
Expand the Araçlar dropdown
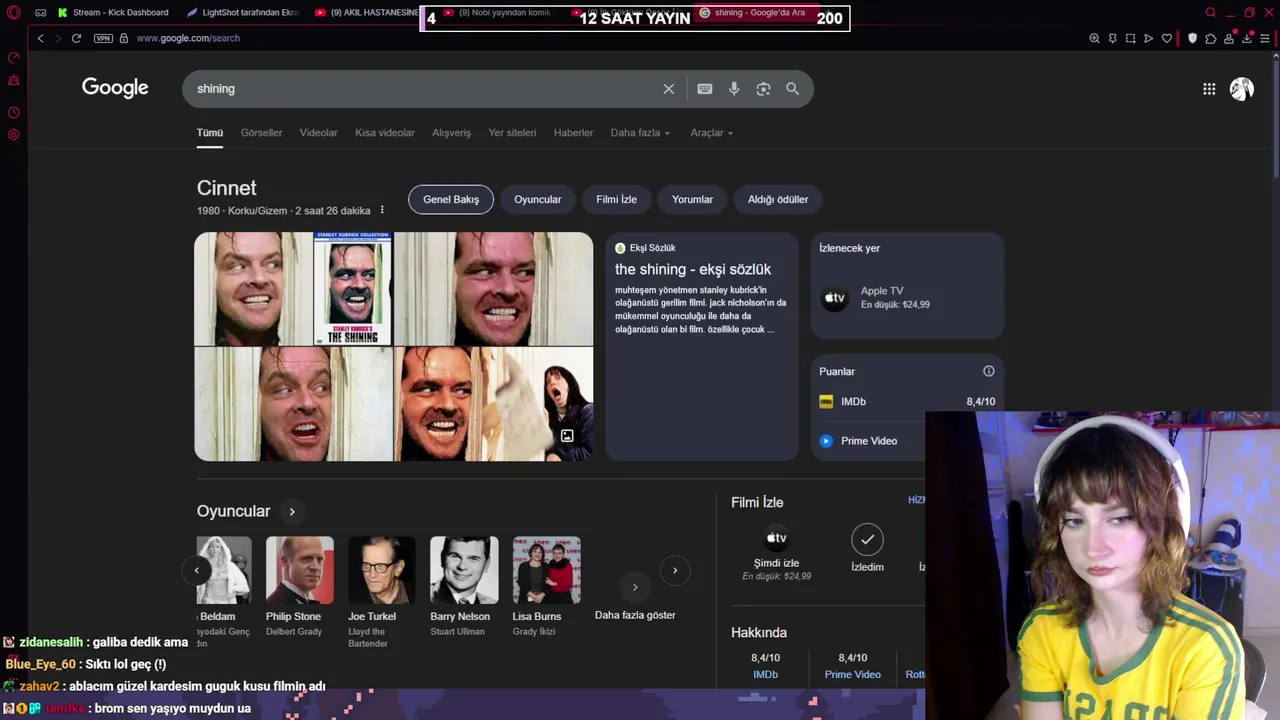tap(711, 132)
